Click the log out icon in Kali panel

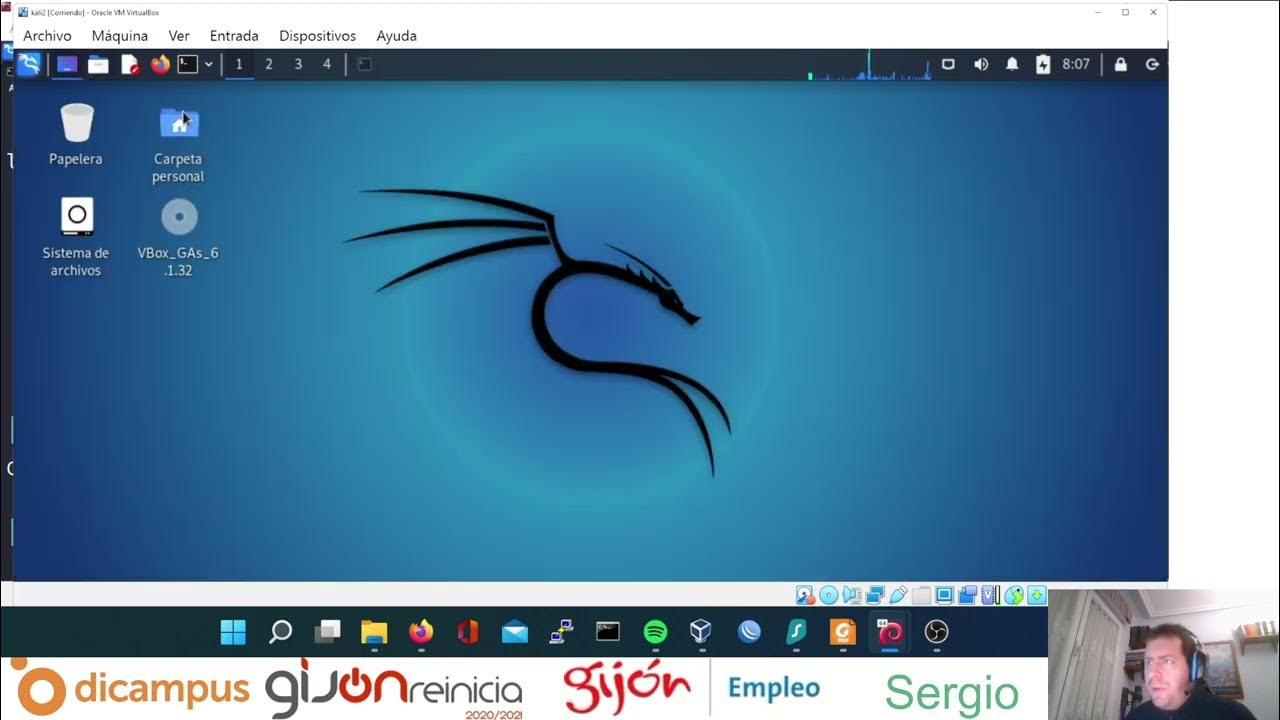tap(1152, 64)
